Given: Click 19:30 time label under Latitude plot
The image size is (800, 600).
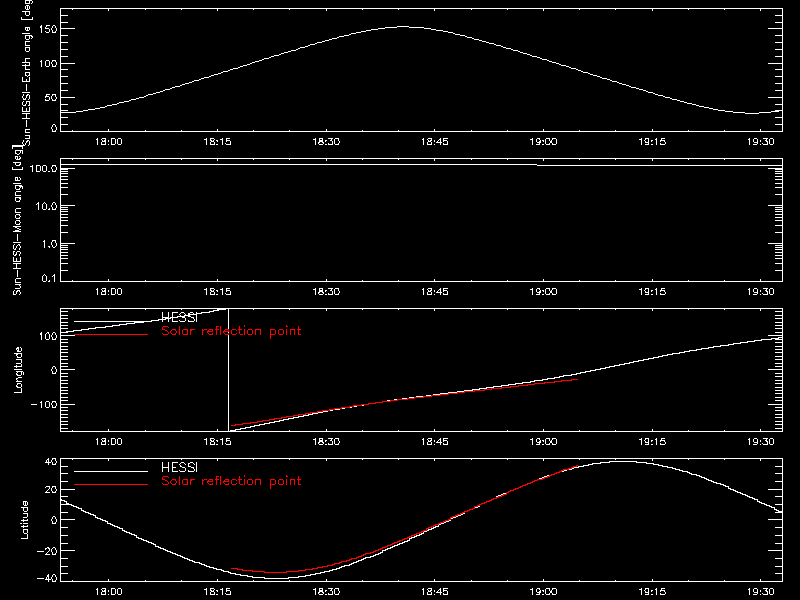Looking at the screenshot, I should click(761, 592).
